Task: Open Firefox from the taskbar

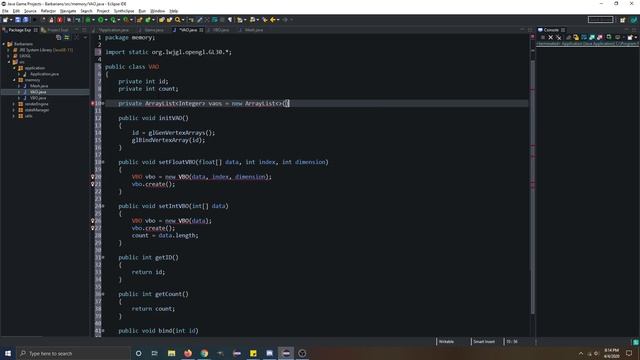Action: [x=188, y=353]
